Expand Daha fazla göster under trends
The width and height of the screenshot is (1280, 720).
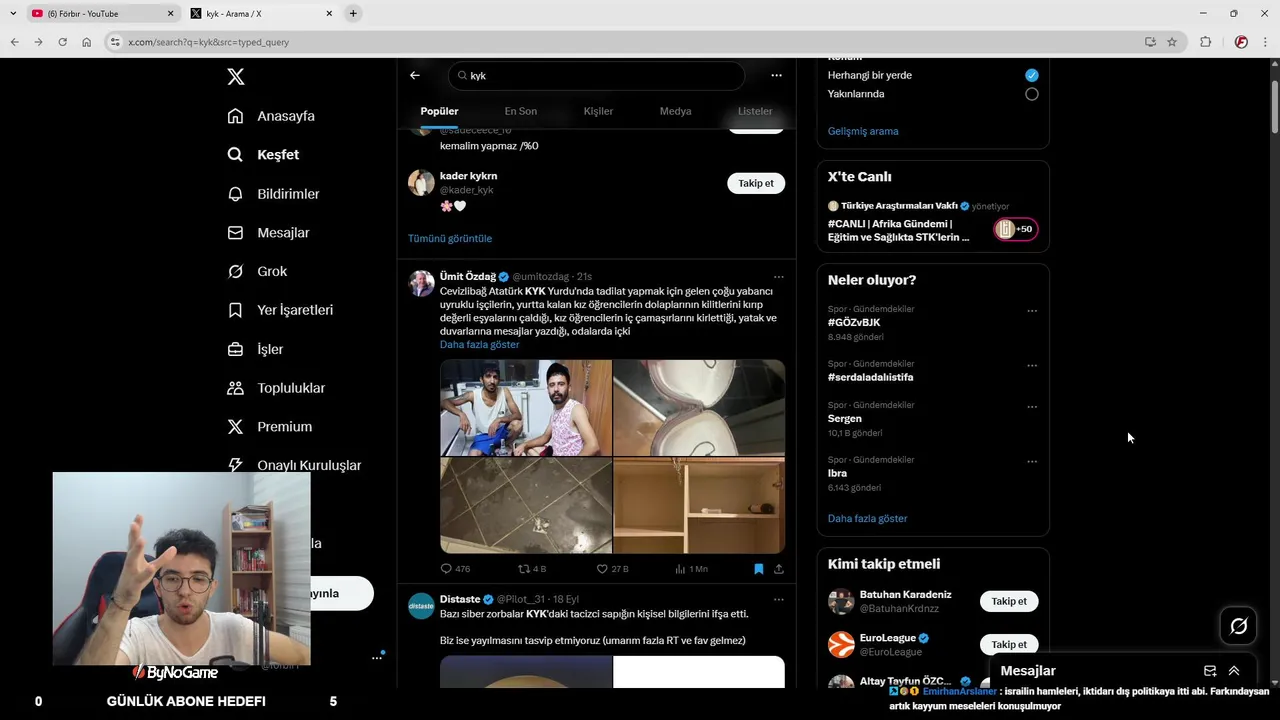click(867, 519)
